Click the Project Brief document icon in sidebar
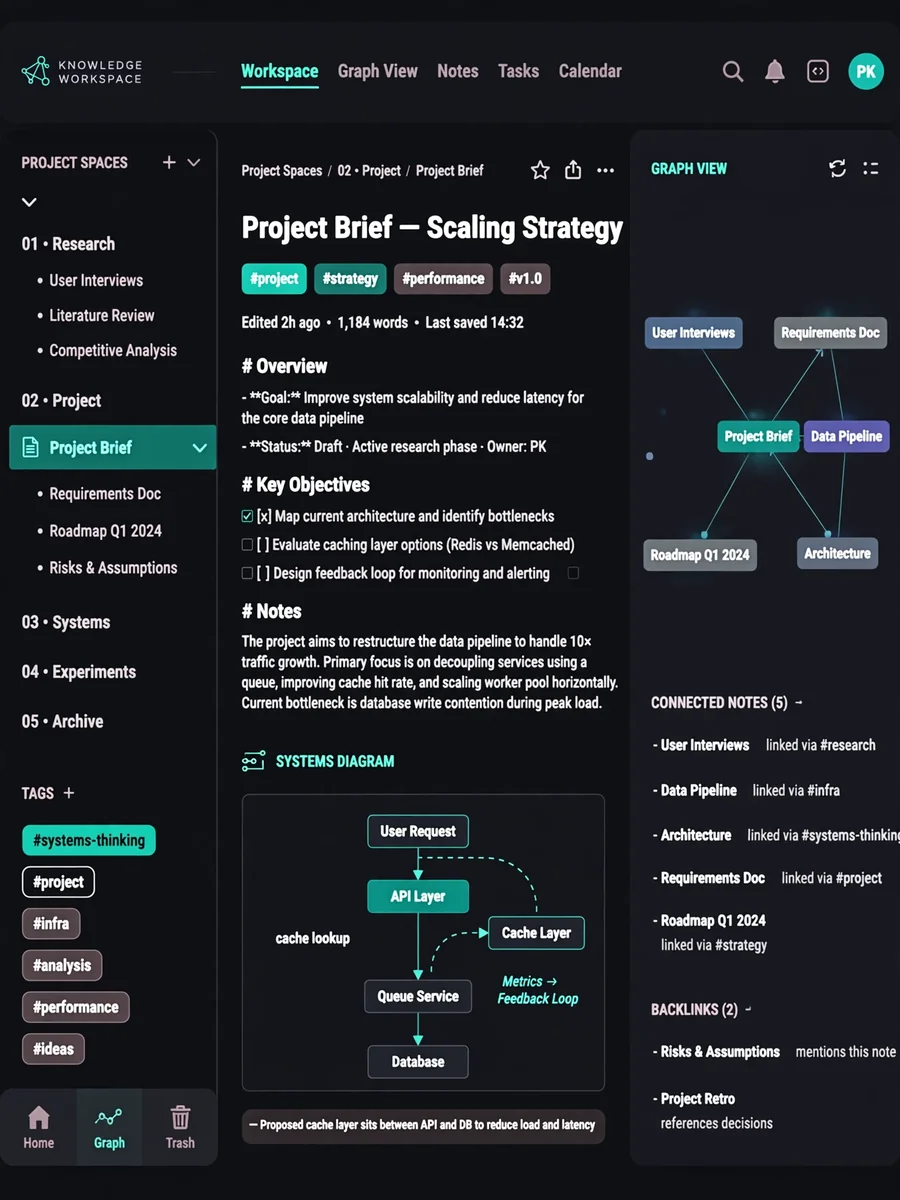The width and height of the screenshot is (900, 1200). (x=31, y=447)
